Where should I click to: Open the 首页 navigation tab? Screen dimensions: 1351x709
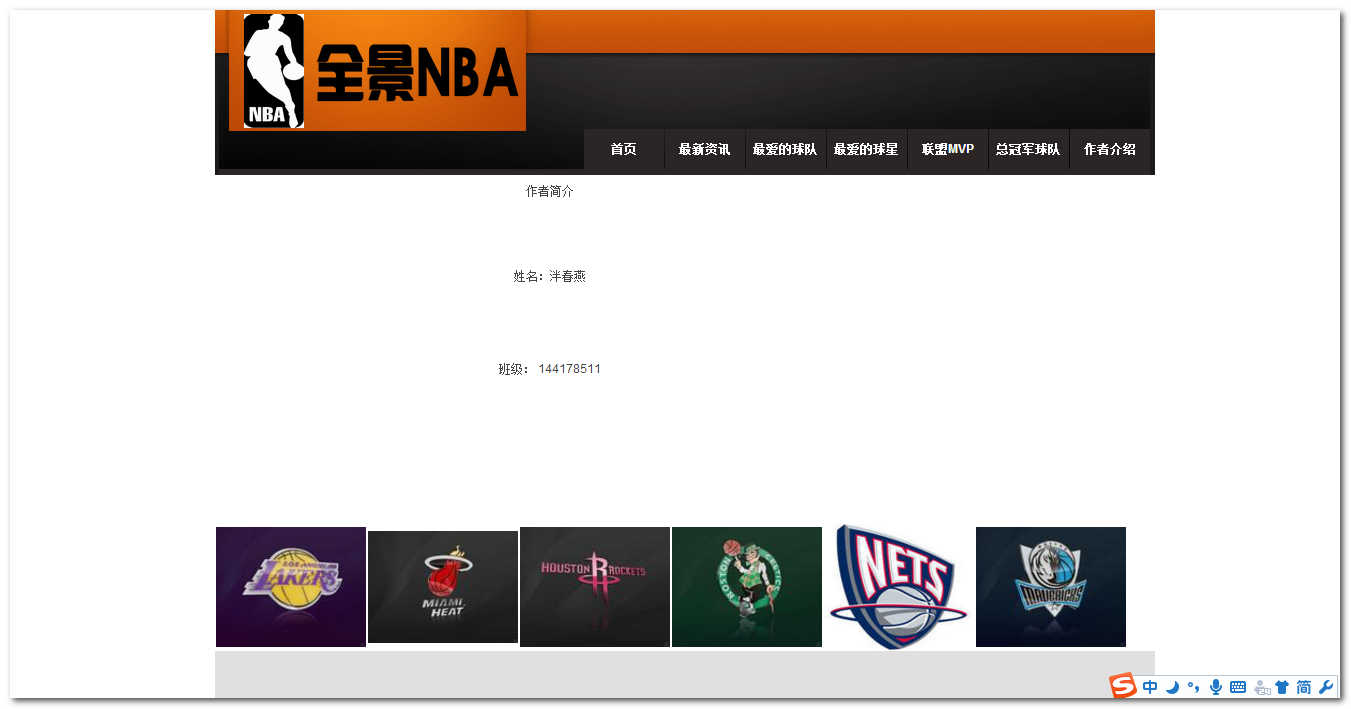[x=624, y=149]
